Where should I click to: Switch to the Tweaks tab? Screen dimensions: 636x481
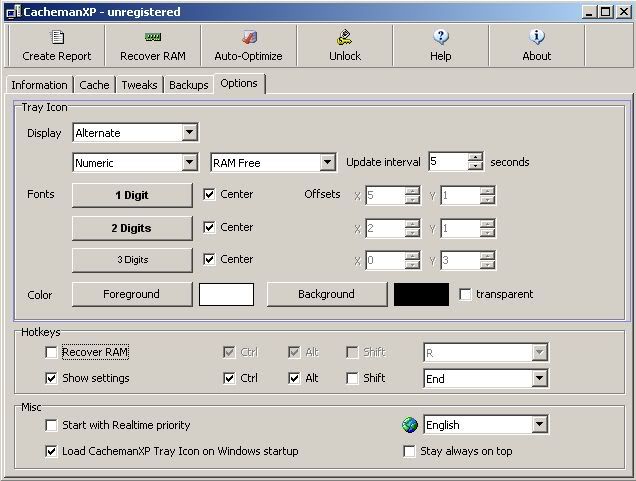click(x=139, y=85)
